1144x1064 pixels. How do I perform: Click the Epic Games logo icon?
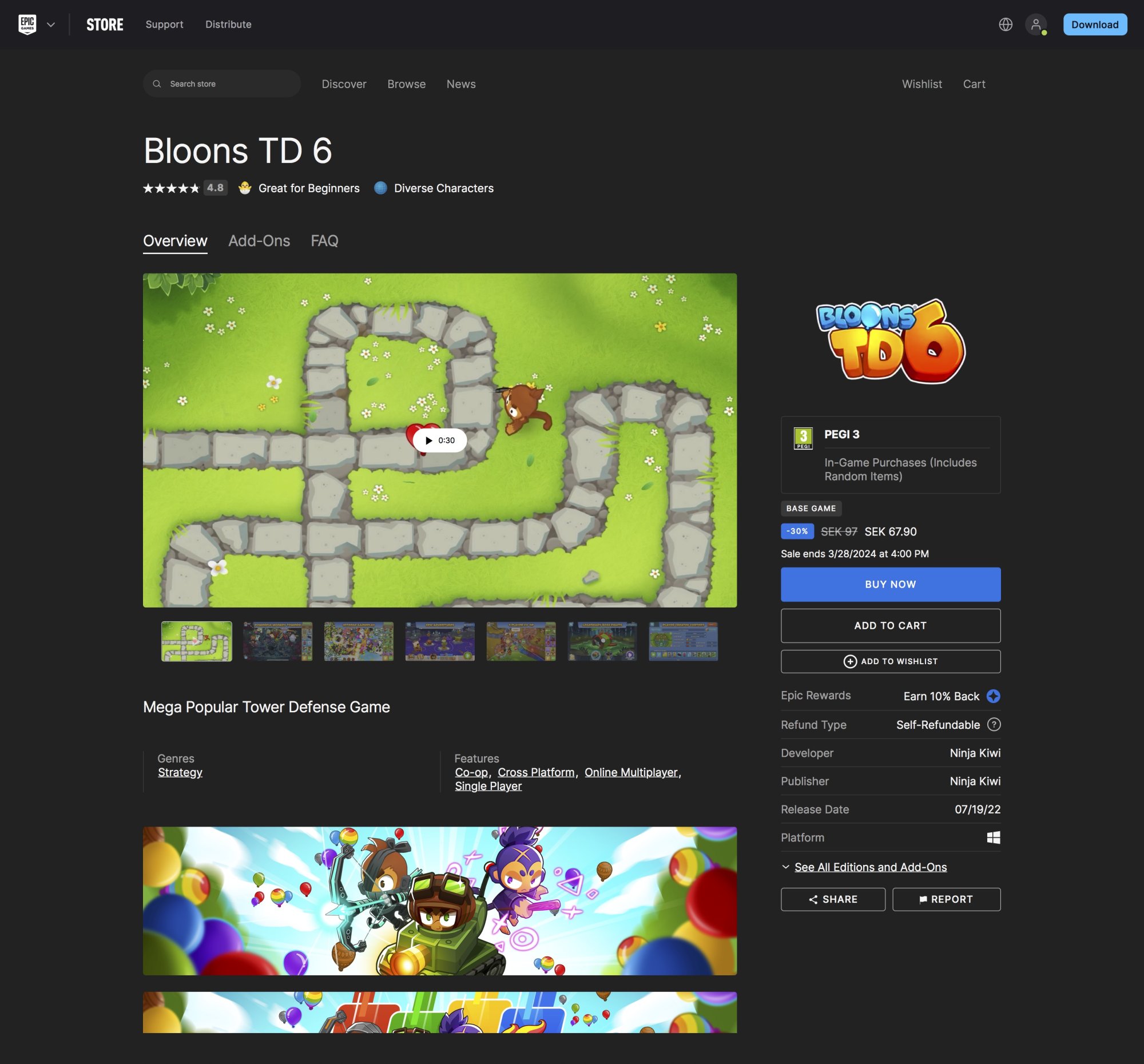27,24
